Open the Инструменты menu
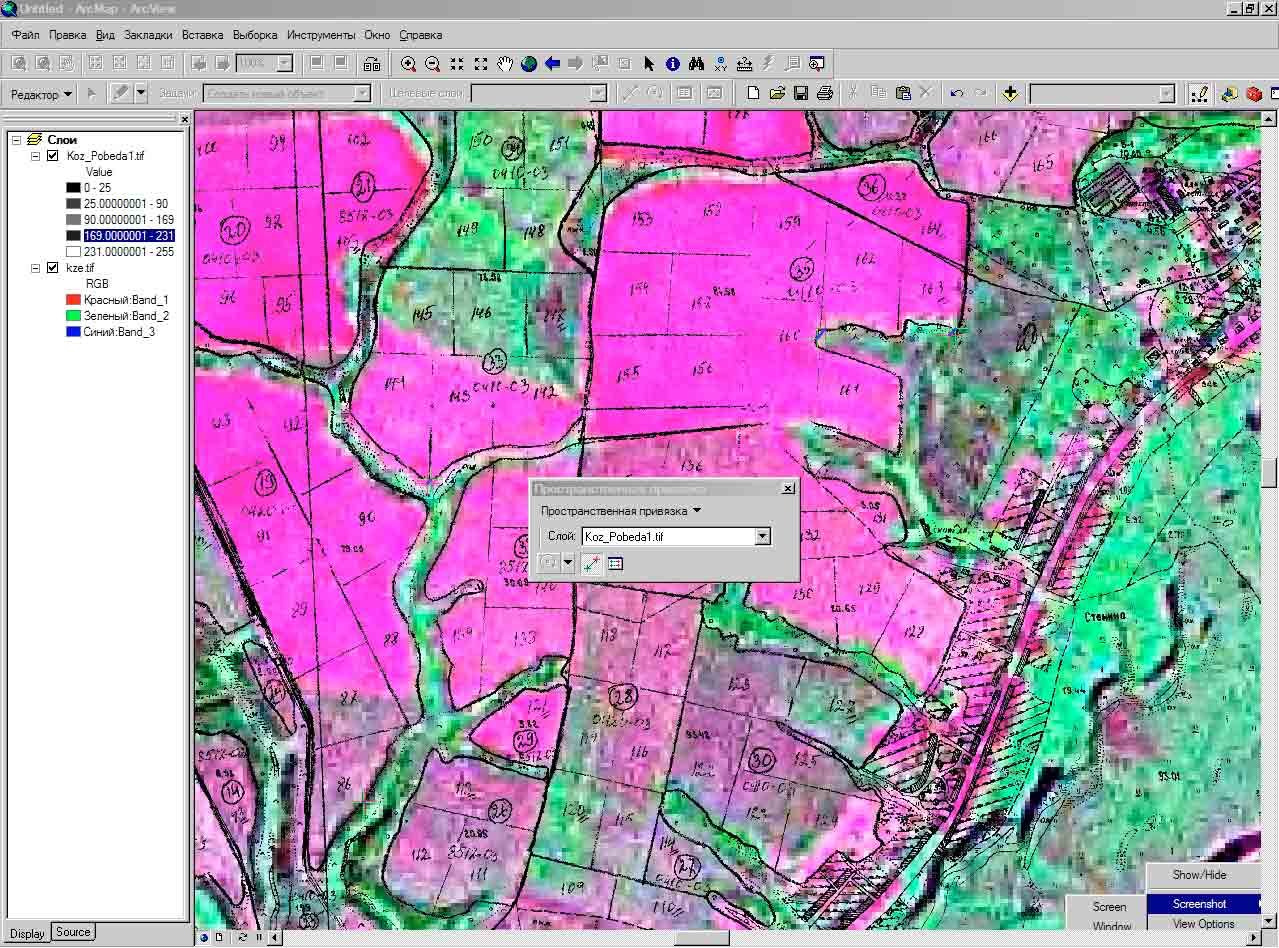This screenshot has height=948, width=1279. click(321, 34)
